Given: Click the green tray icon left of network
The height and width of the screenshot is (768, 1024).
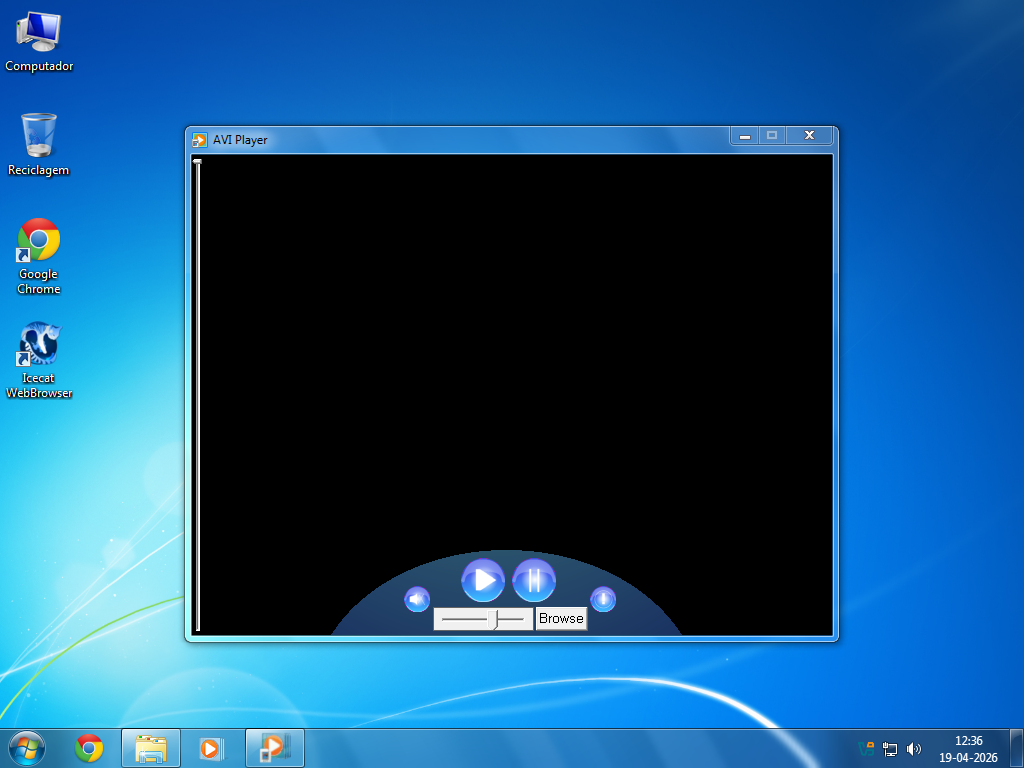Looking at the screenshot, I should 867,749.
